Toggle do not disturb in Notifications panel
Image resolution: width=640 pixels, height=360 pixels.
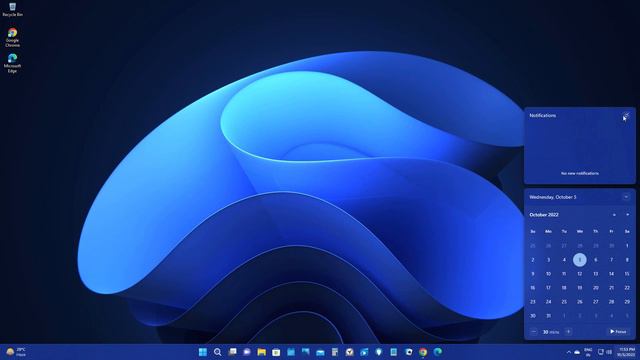click(x=626, y=116)
